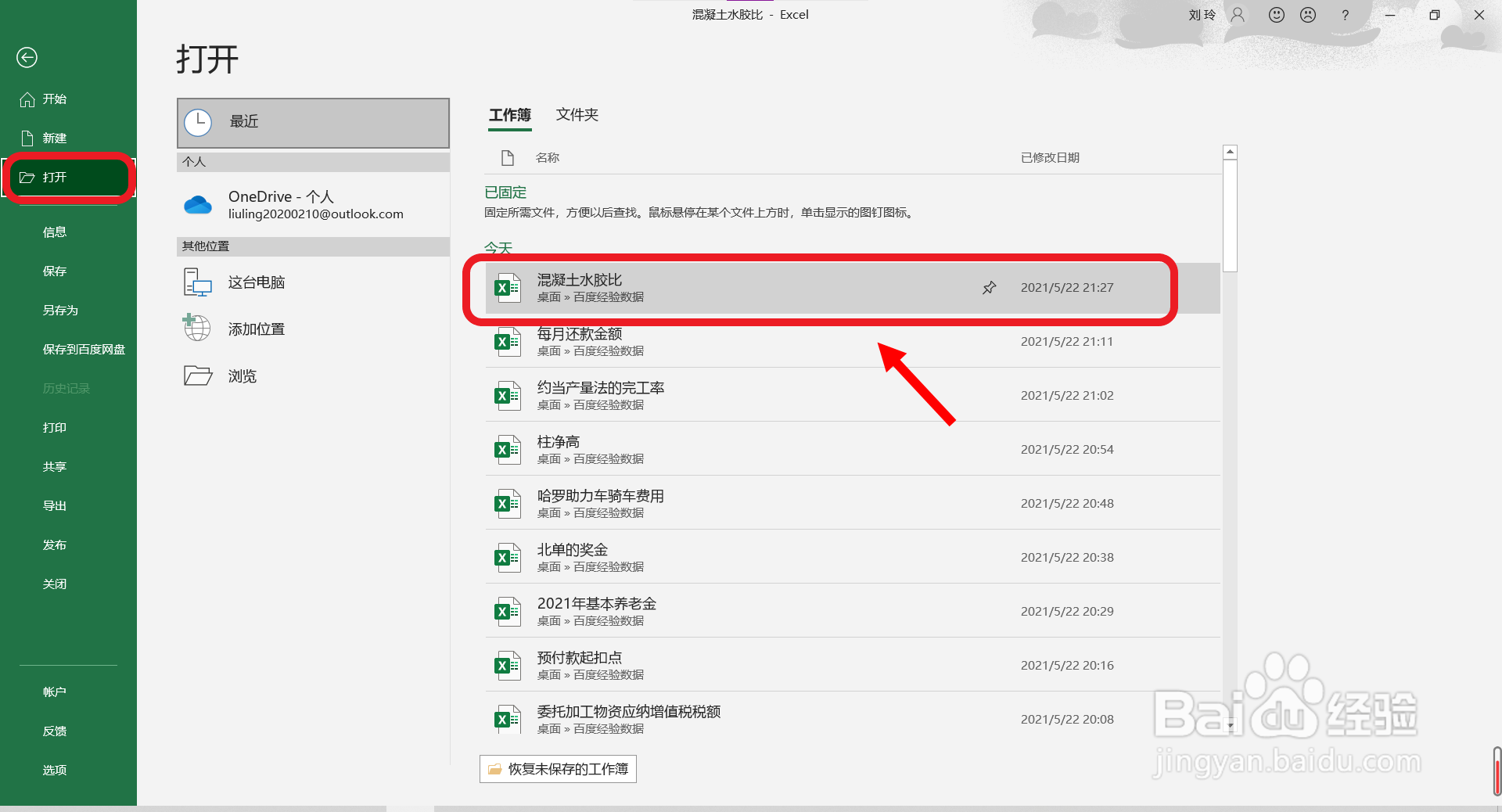Open 选项 (Options) from the sidebar
The height and width of the screenshot is (812, 1502).
pyautogui.click(x=54, y=770)
